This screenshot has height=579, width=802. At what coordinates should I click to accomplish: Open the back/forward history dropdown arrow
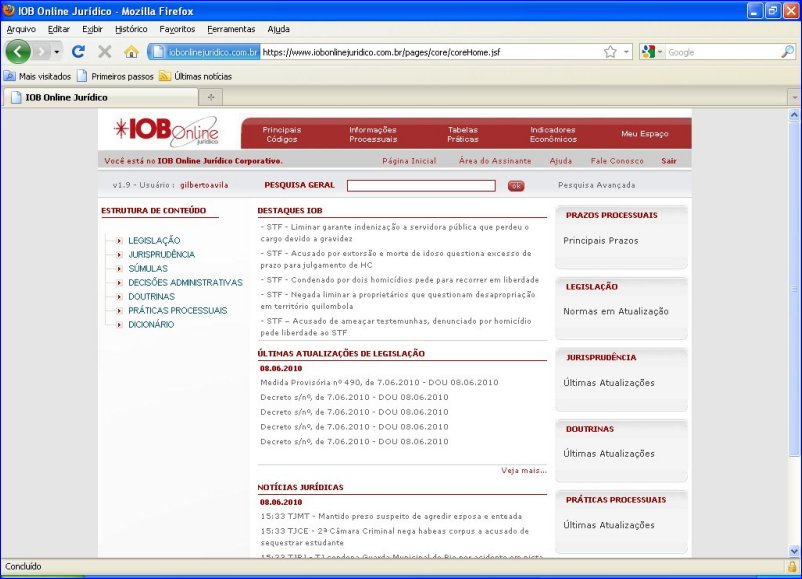(56, 52)
